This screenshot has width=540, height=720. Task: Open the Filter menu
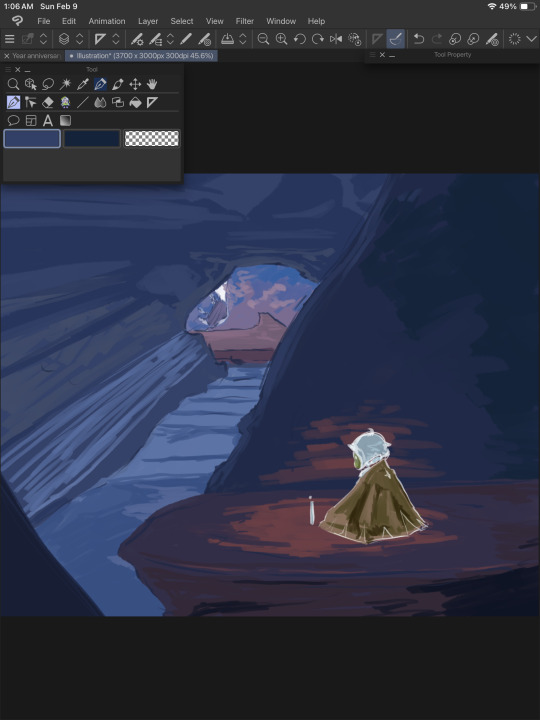click(x=245, y=21)
